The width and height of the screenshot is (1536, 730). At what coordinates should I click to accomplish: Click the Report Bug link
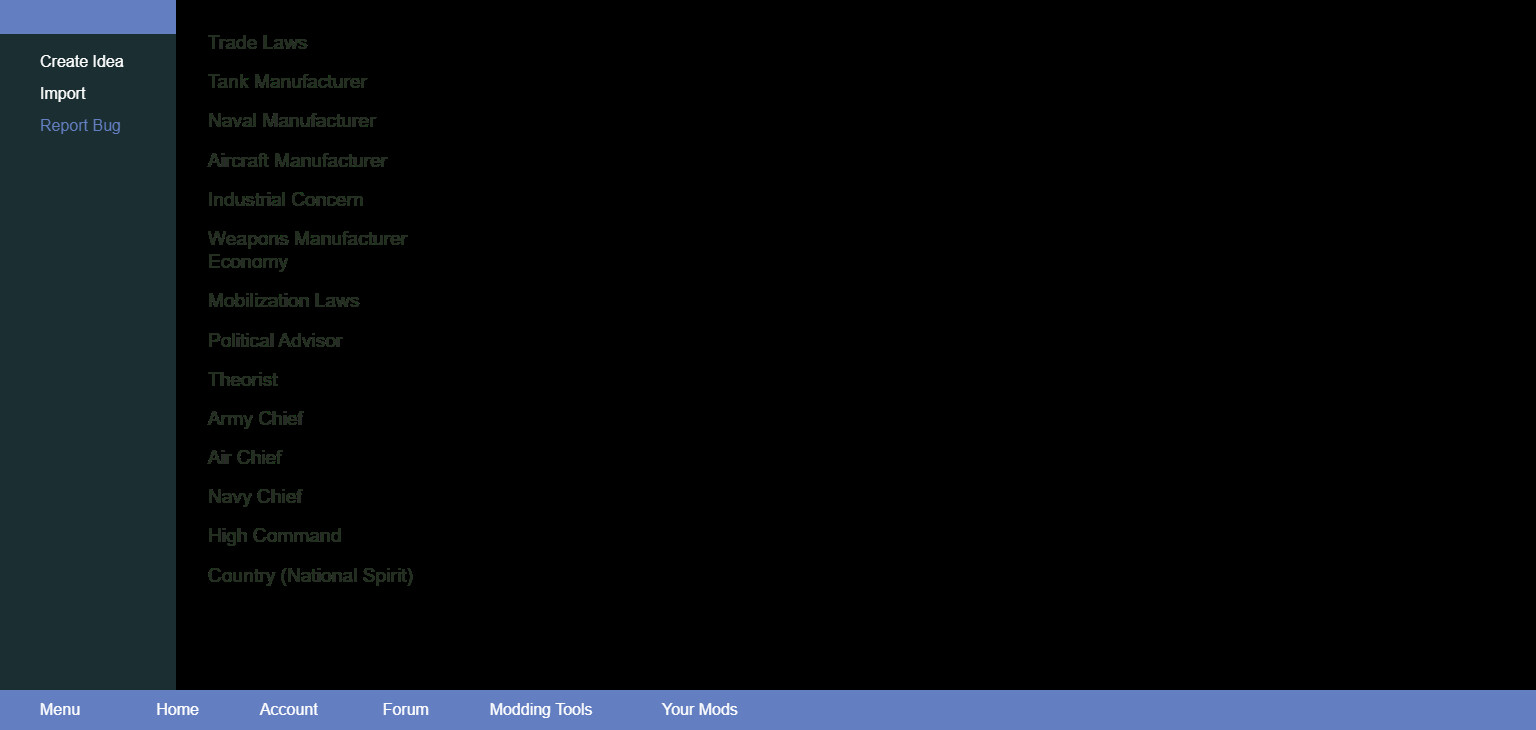80,126
